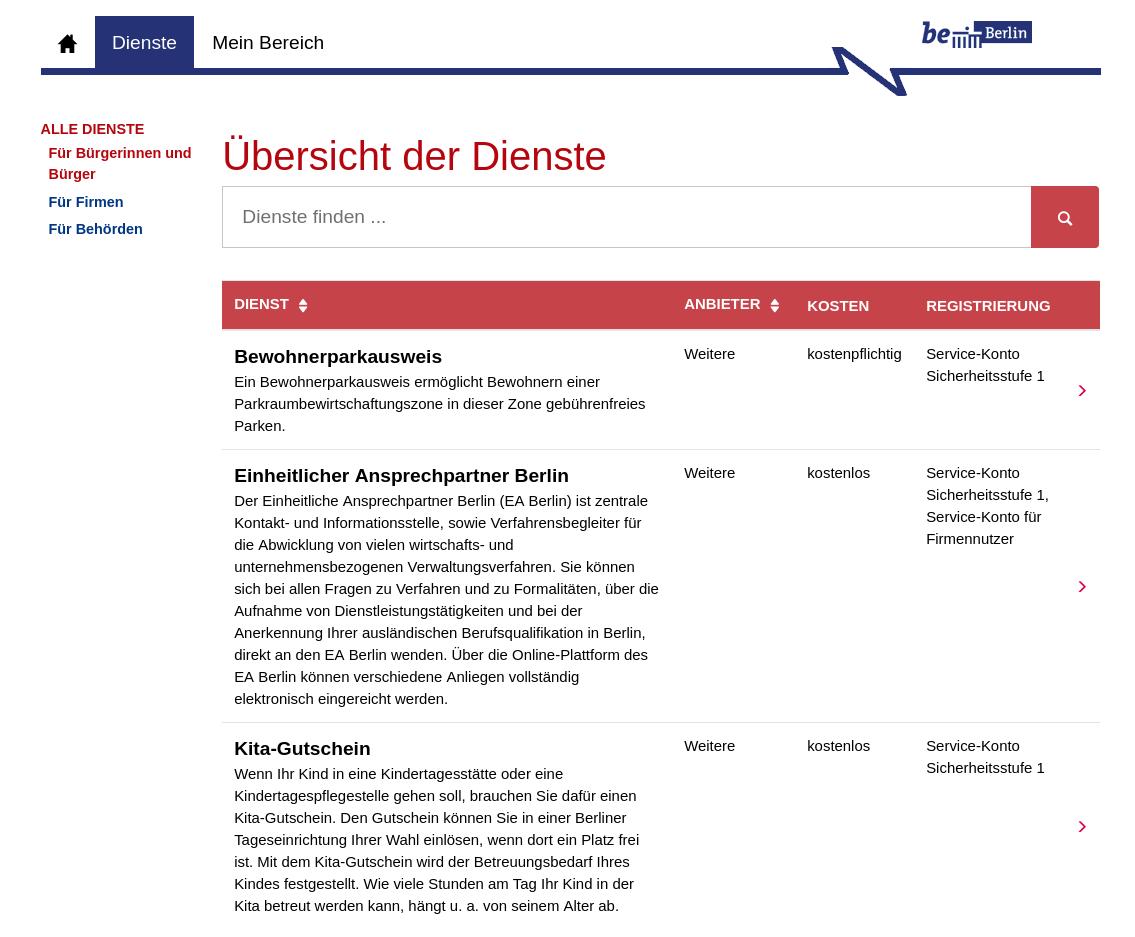Image resolution: width=1135 pixels, height=937 pixels.
Task: Click the red search magnifier button
Action: point(1064,217)
